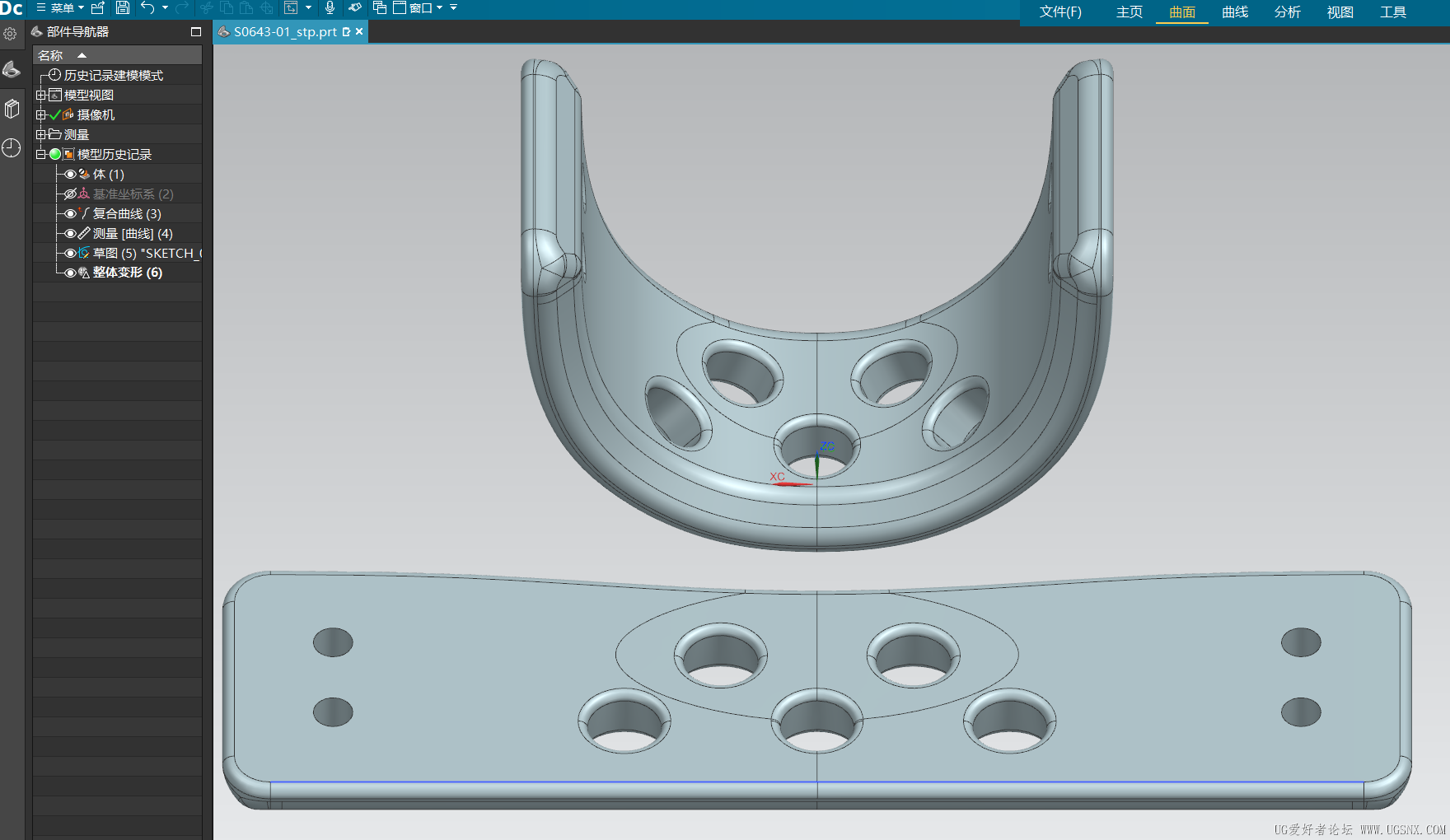Click the 模型历史记录 orange square icon
The height and width of the screenshot is (840, 1450).
point(69,154)
